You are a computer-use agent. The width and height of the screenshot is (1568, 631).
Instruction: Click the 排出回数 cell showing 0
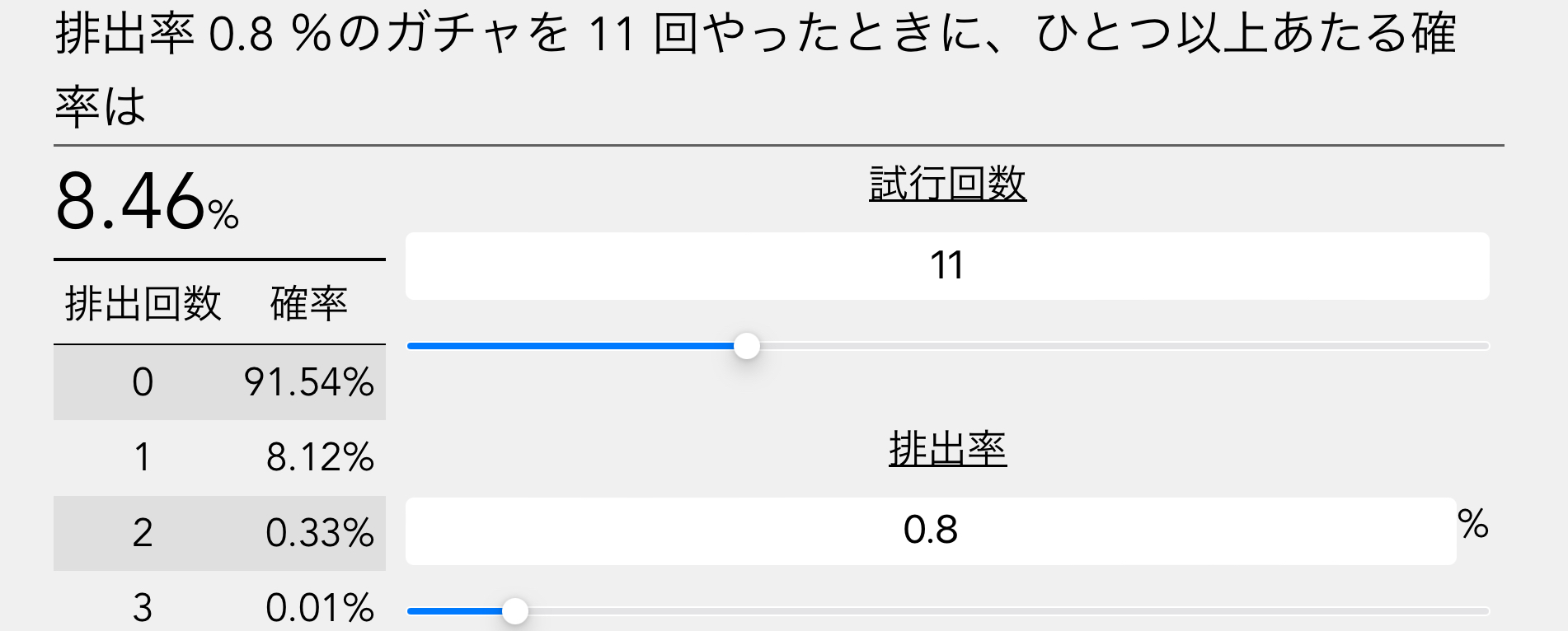point(143,382)
